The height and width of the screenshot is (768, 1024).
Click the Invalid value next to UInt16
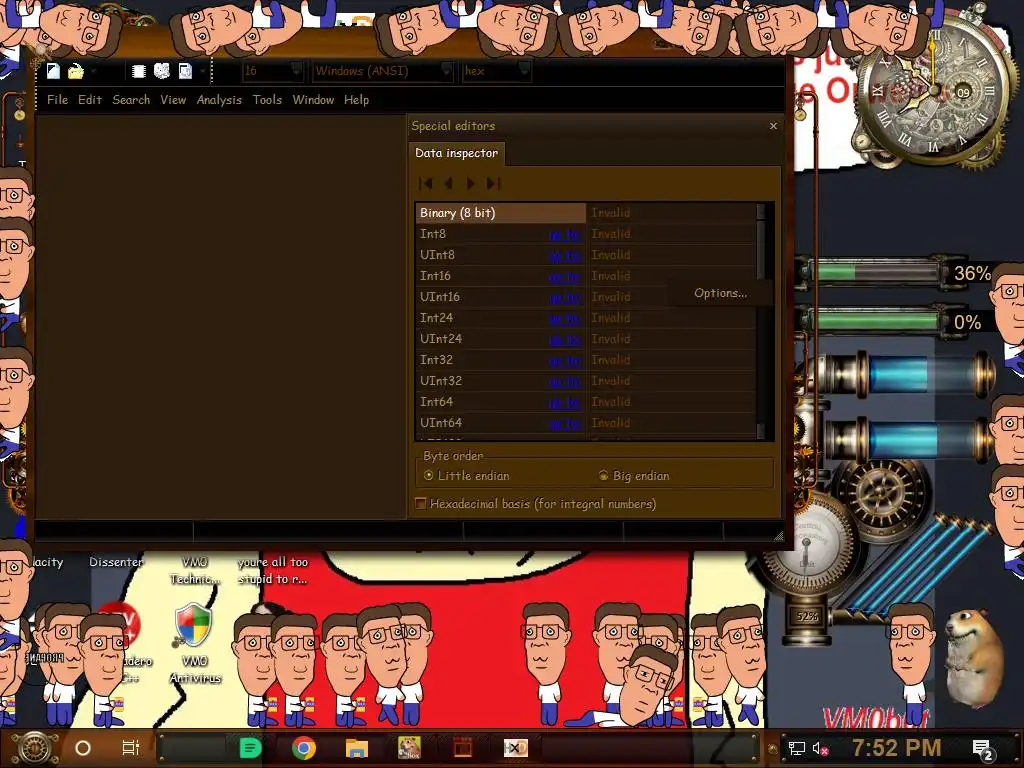point(611,297)
